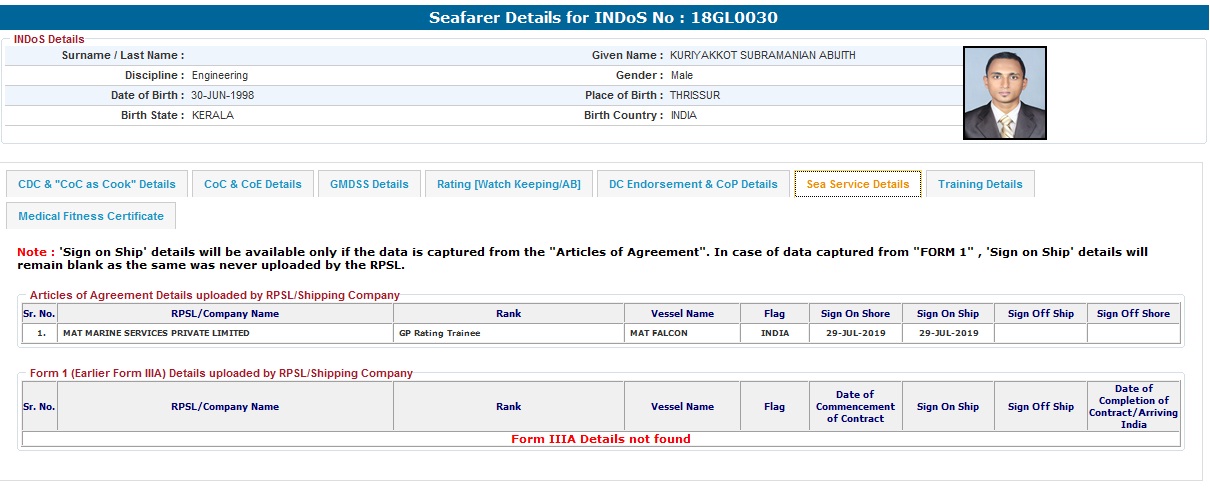
Task: Click MAT MARINE SERVICES PRIVATE LIMITED company cell
Action: point(156,333)
